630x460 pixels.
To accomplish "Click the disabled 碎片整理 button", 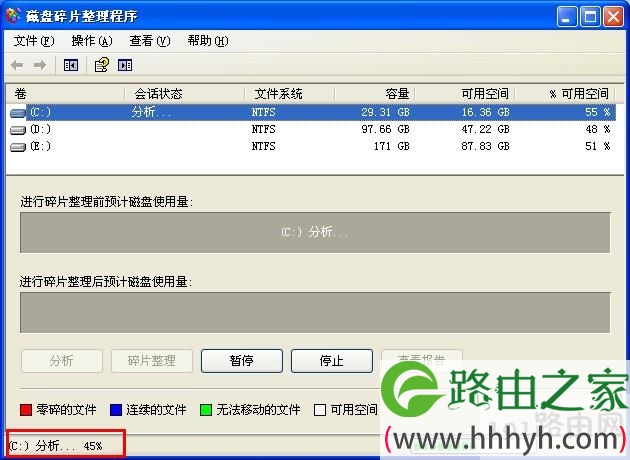I will pyautogui.click(x=151, y=360).
